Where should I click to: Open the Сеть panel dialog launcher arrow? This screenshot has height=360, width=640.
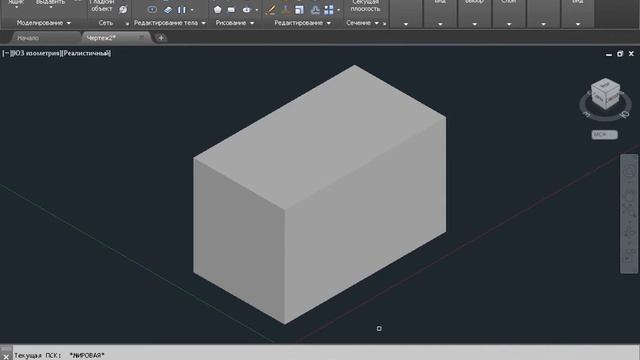pos(127,24)
